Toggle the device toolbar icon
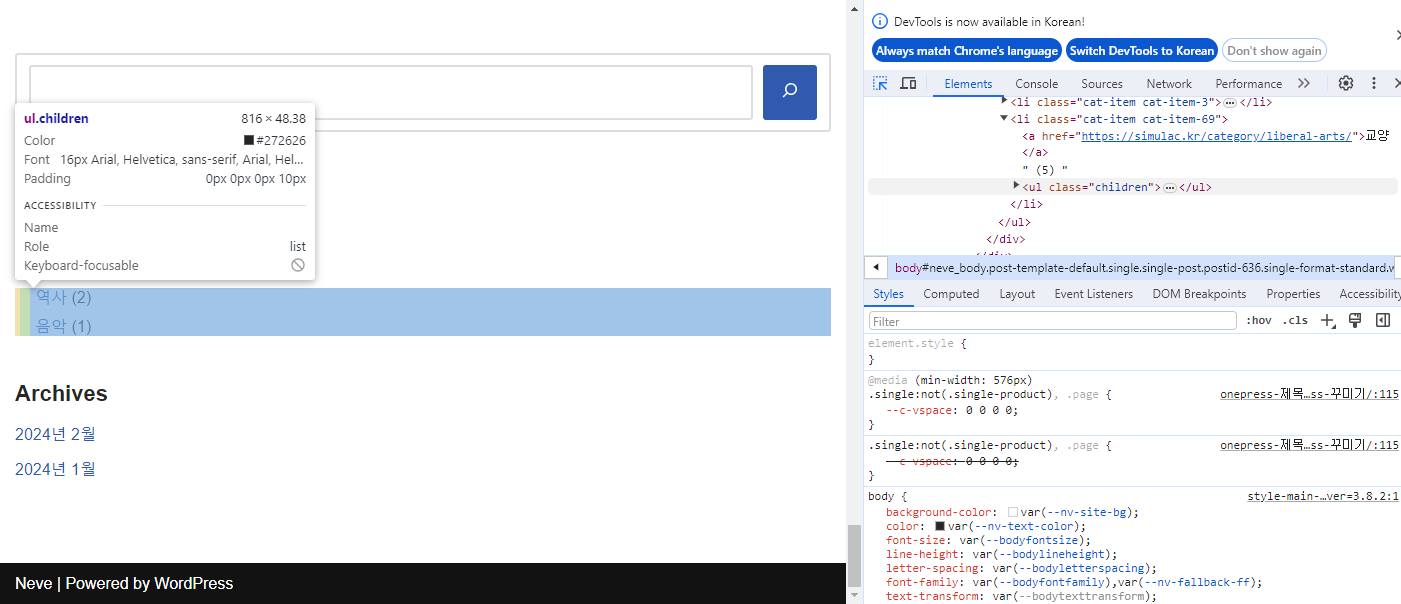1401x604 pixels. 908,84
